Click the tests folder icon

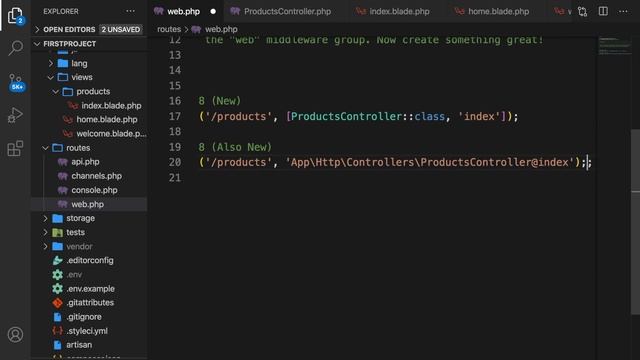point(58,232)
